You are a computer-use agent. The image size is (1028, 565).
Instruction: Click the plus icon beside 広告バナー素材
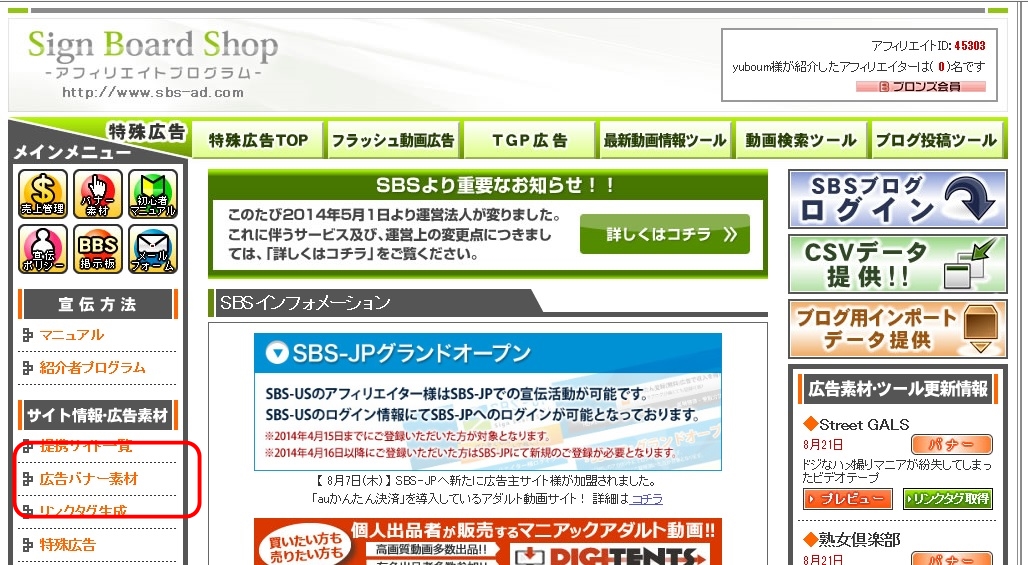click(28, 480)
